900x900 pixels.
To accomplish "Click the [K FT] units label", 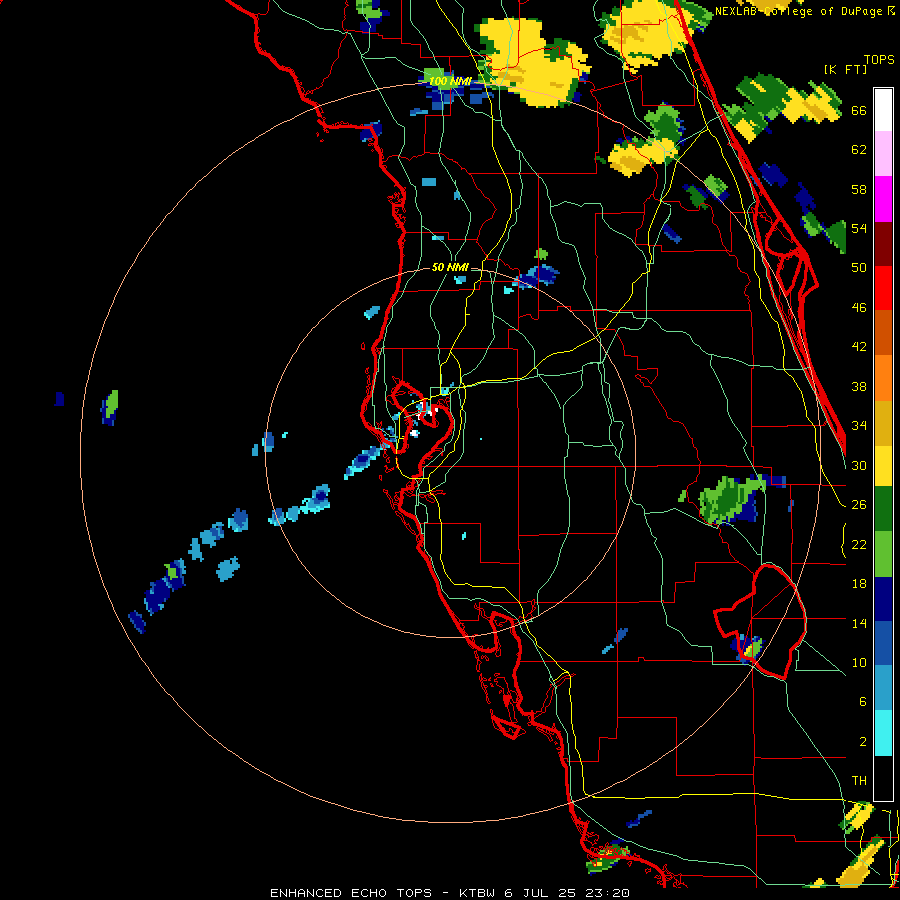I will tap(846, 70).
